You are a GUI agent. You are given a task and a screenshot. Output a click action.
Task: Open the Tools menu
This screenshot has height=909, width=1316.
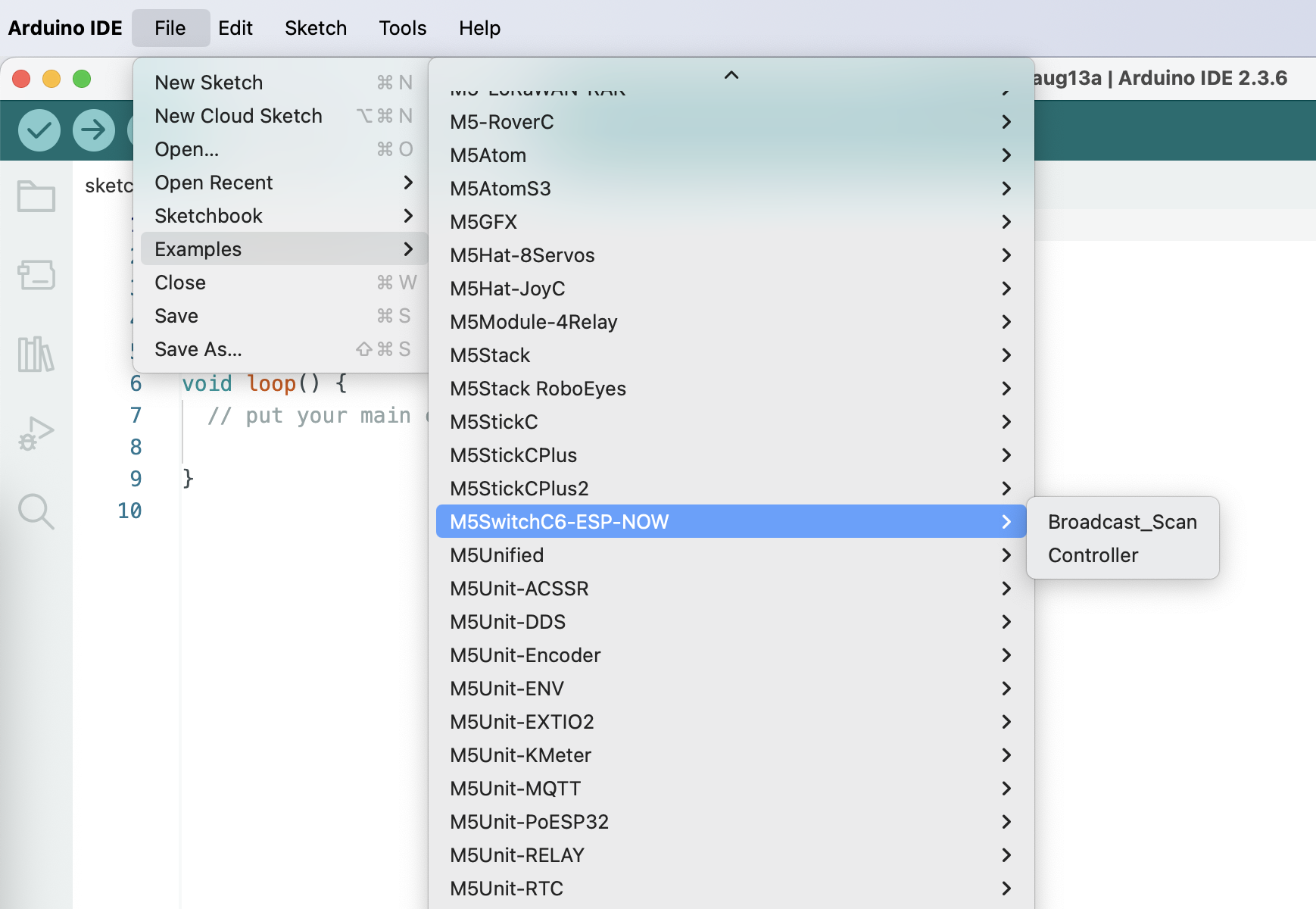[403, 28]
